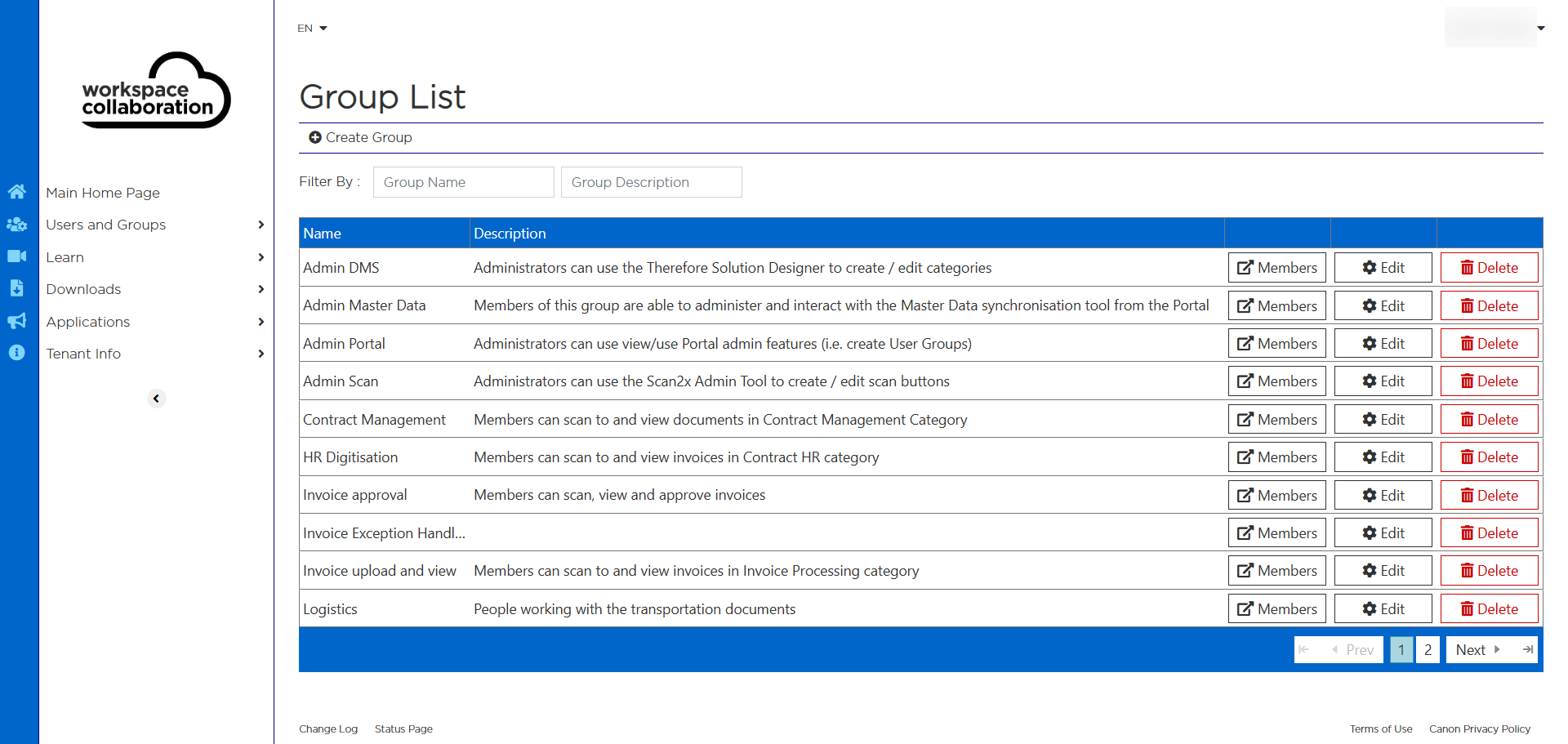View Members of the Logistics group

(1276, 609)
